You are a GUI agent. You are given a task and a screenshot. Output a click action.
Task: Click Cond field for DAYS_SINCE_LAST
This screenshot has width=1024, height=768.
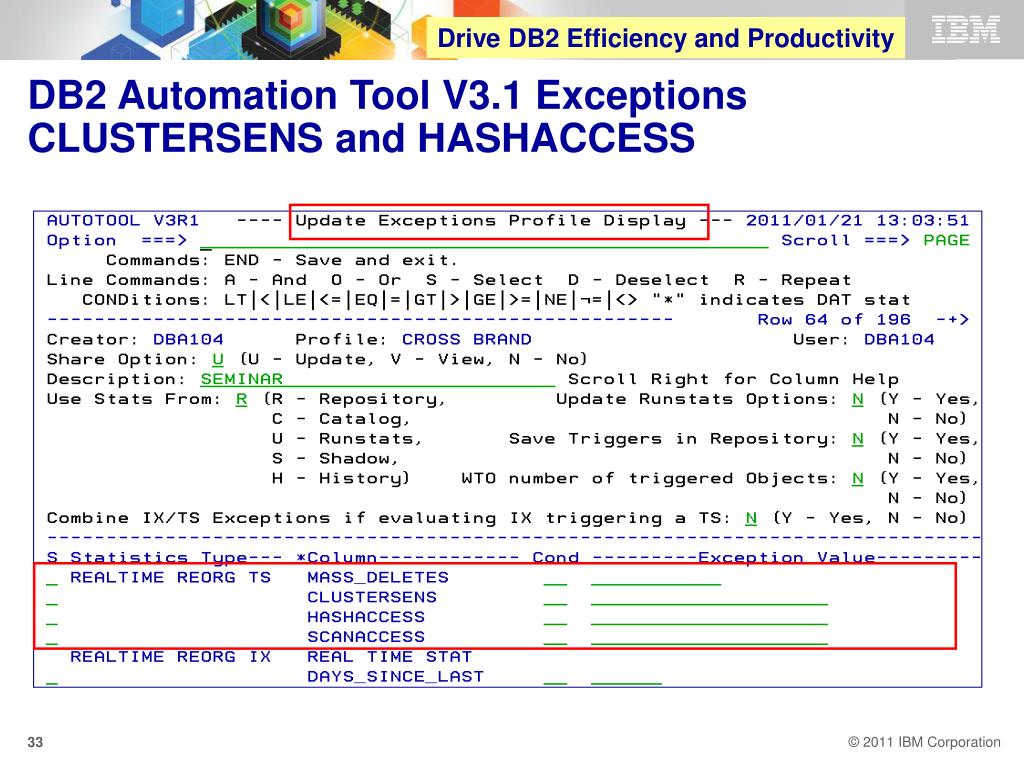(555, 677)
